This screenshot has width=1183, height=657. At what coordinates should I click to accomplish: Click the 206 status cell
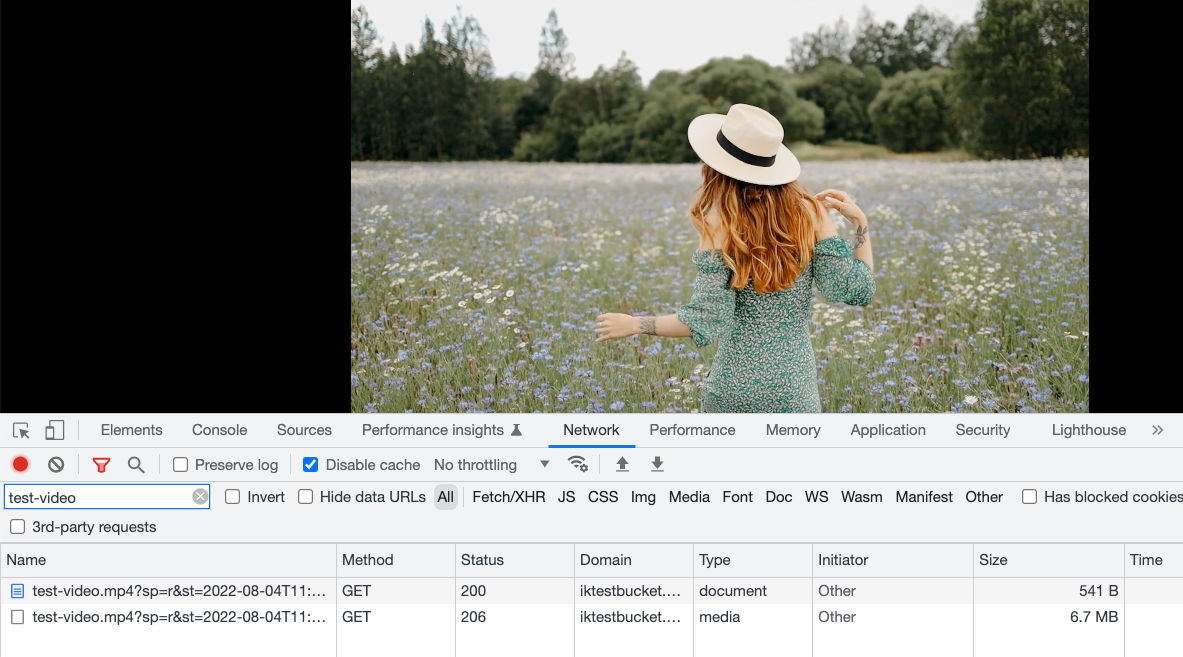pyautogui.click(x=515, y=617)
